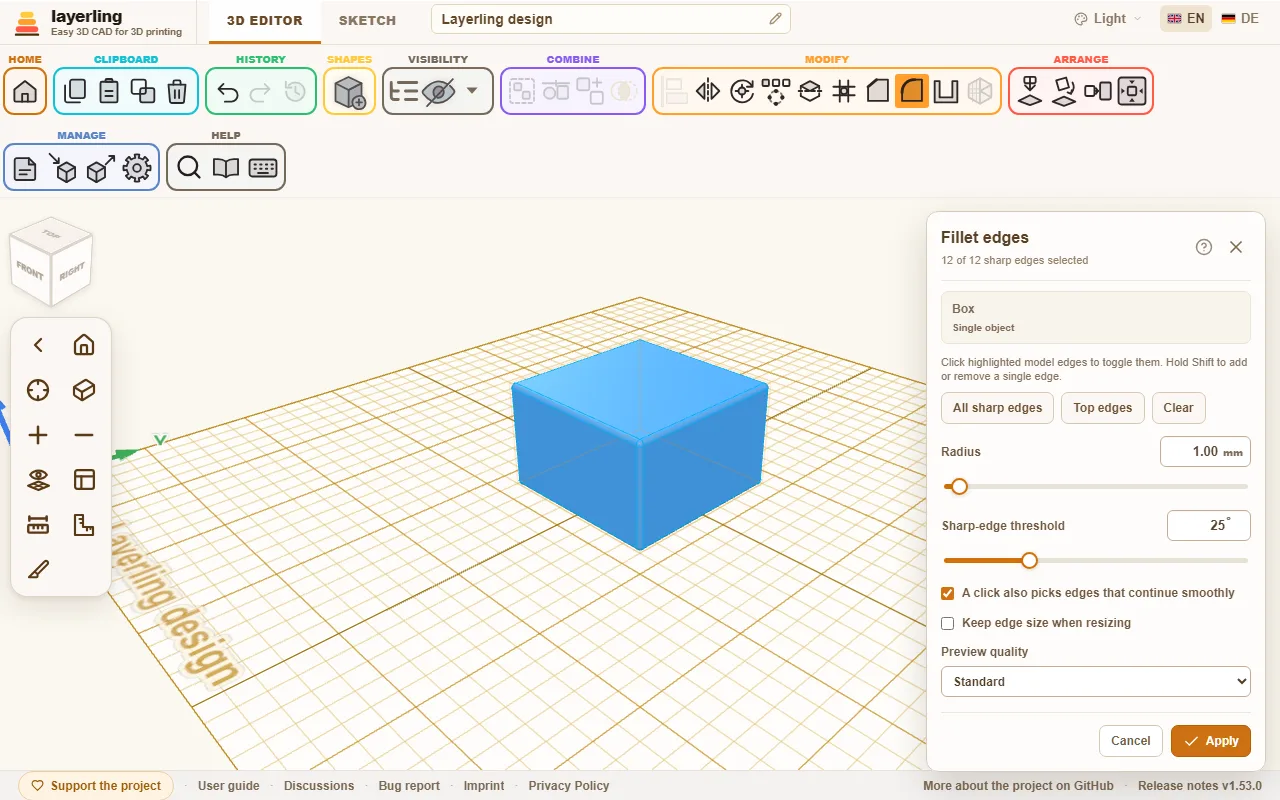
Task: Open the Light theme dropdown
Action: coord(1108,19)
